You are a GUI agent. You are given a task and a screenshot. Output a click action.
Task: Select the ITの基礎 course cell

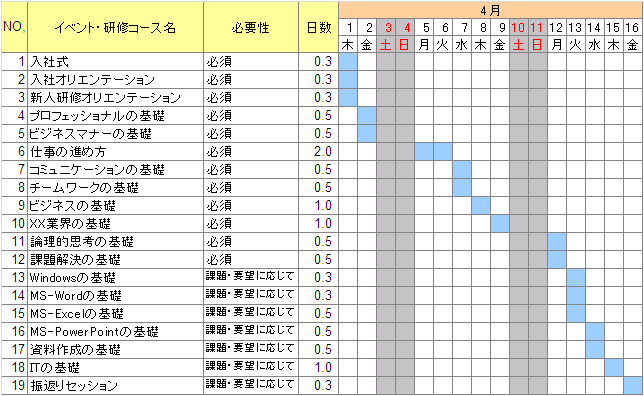coord(115,367)
